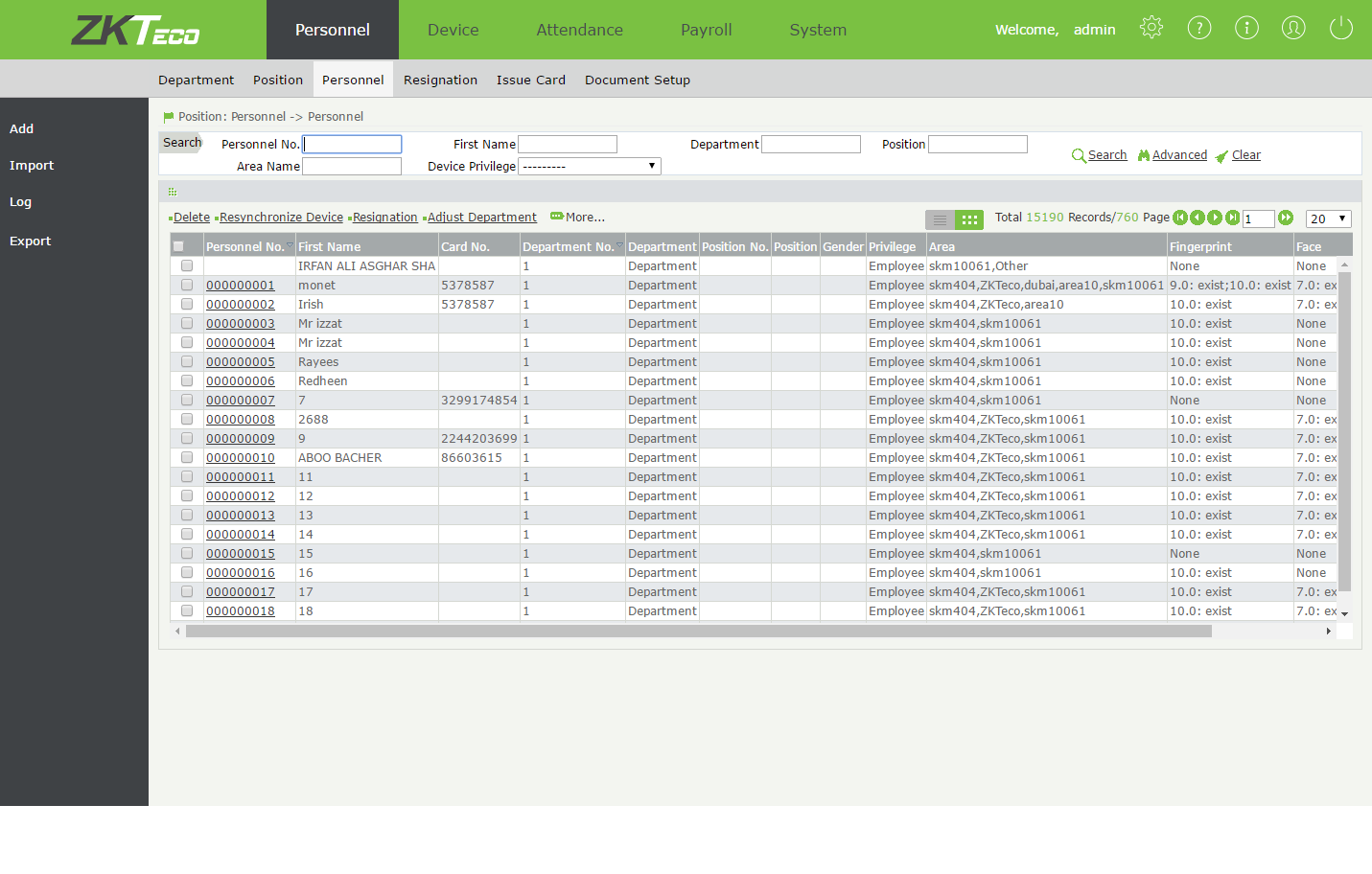
Task: Open the Device Privilege dropdown
Action: click(589, 166)
